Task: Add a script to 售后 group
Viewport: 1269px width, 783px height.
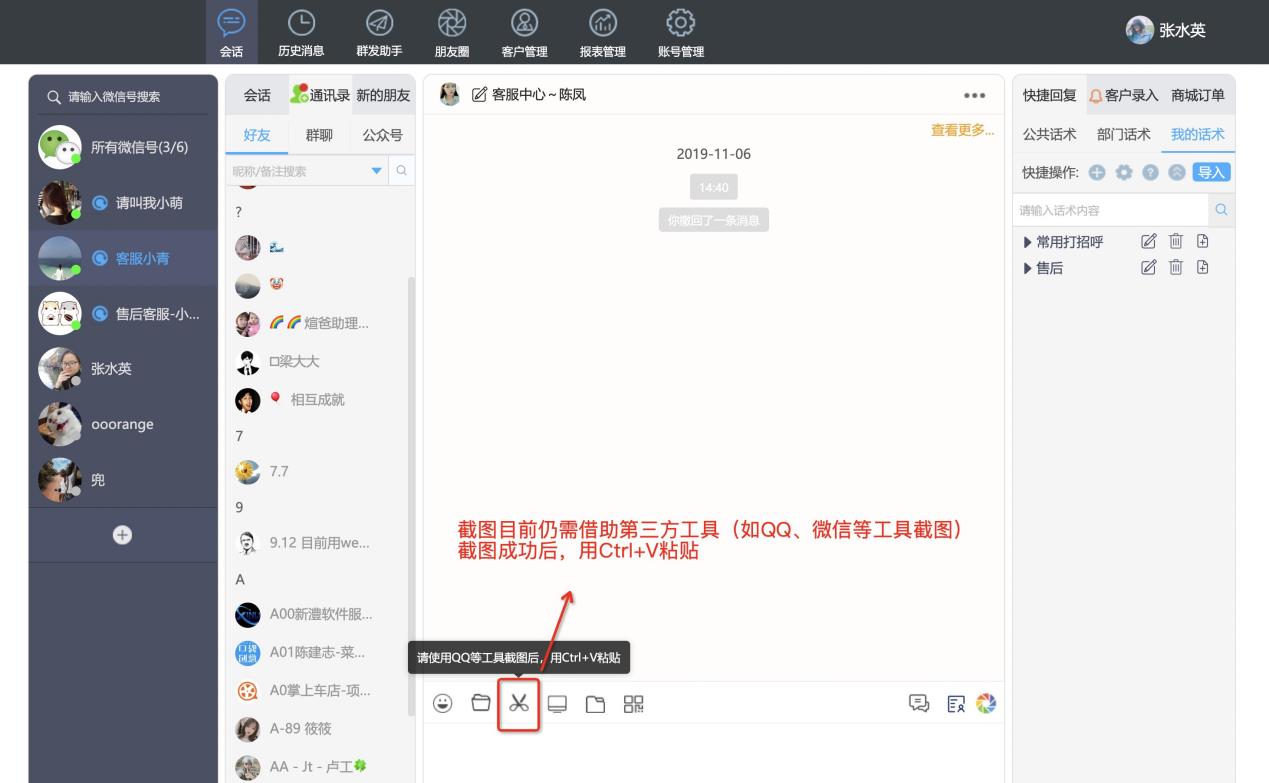Action: click(1203, 267)
